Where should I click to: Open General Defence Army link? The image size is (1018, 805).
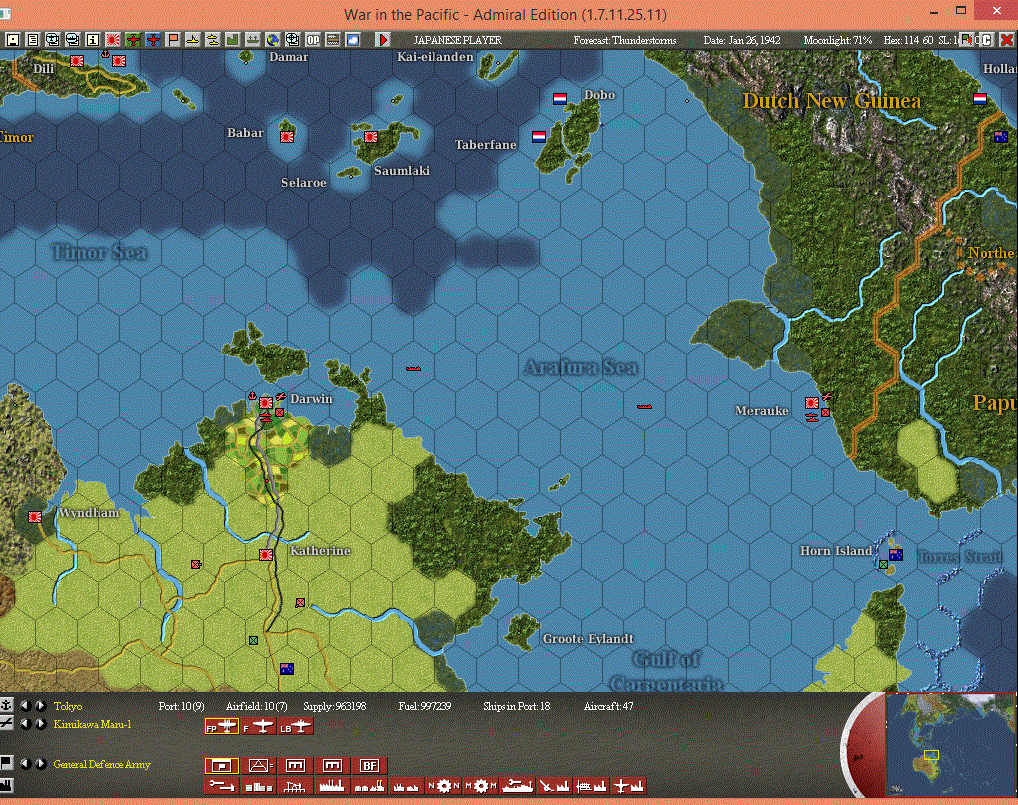(102, 765)
